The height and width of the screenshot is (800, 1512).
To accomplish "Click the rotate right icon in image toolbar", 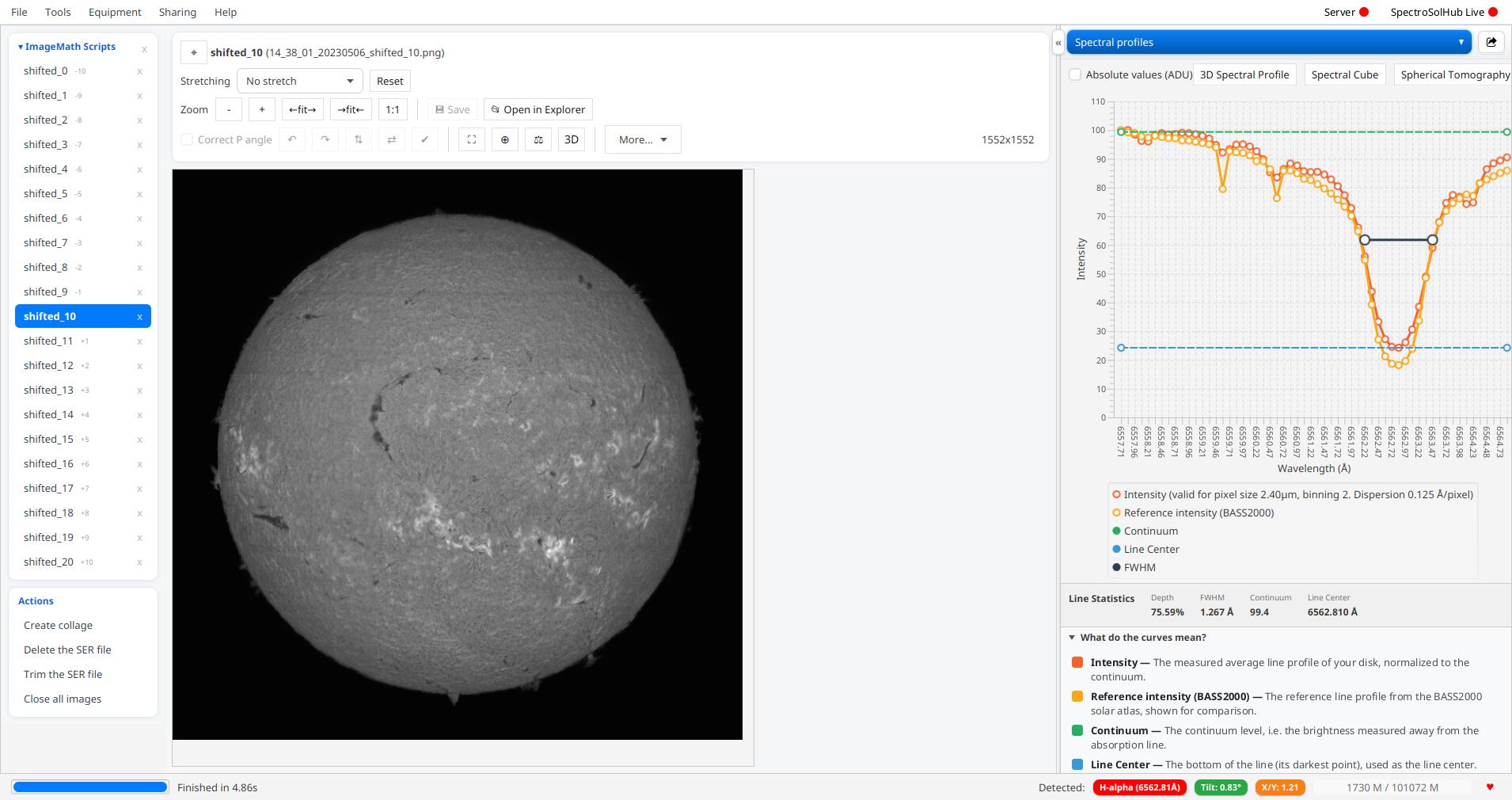I will [325, 139].
